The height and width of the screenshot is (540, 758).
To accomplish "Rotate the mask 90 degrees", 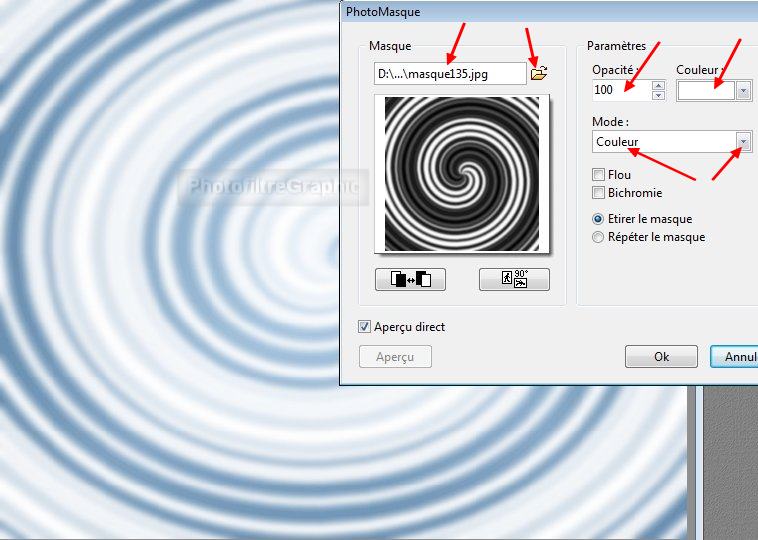I will point(514,279).
